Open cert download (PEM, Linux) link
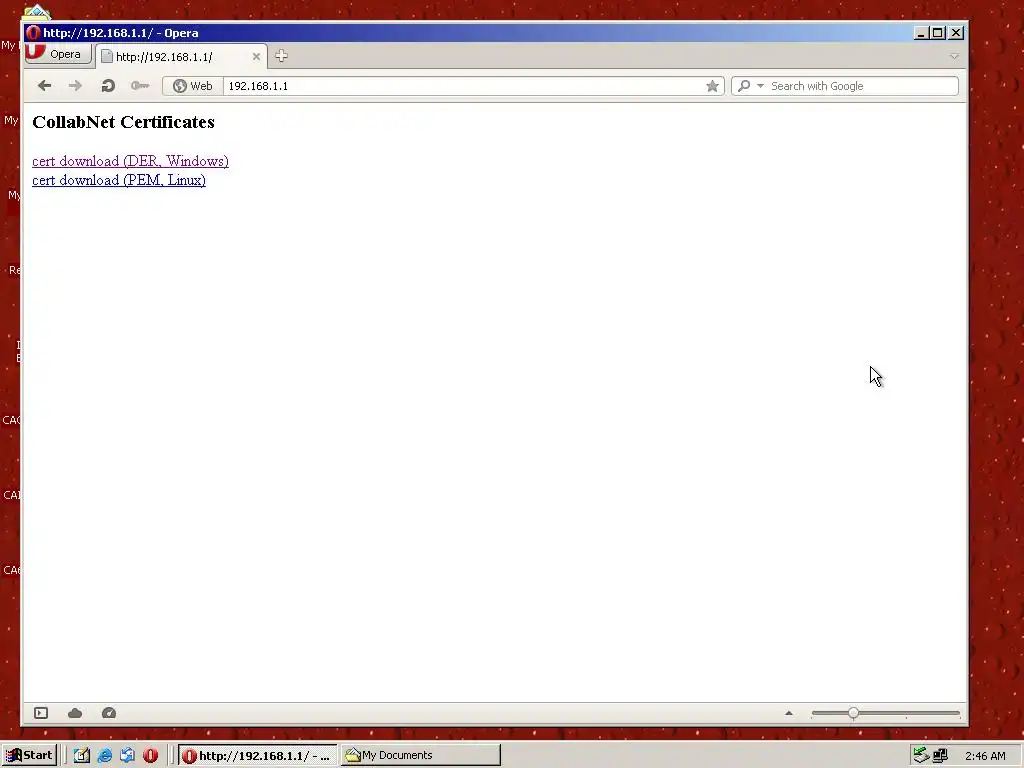 (x=119, y=180)
